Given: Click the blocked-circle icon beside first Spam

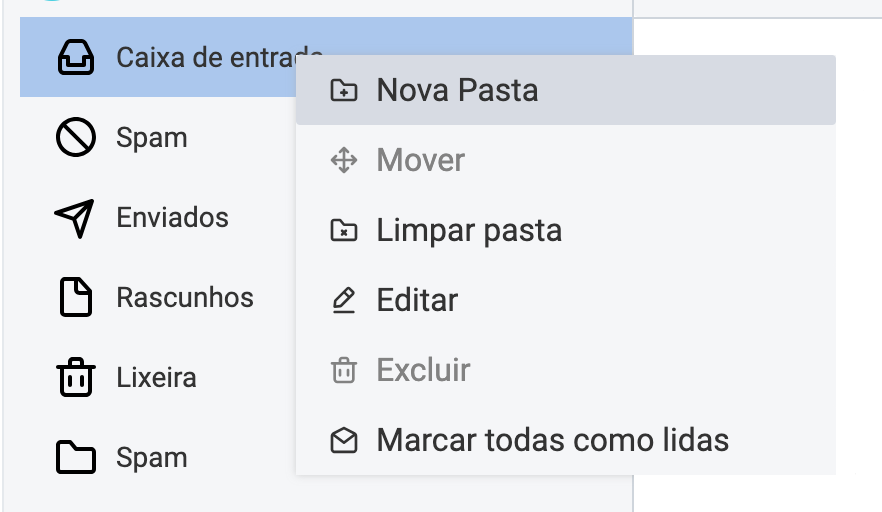Looking at the screenshot, I should pos(75,138).
